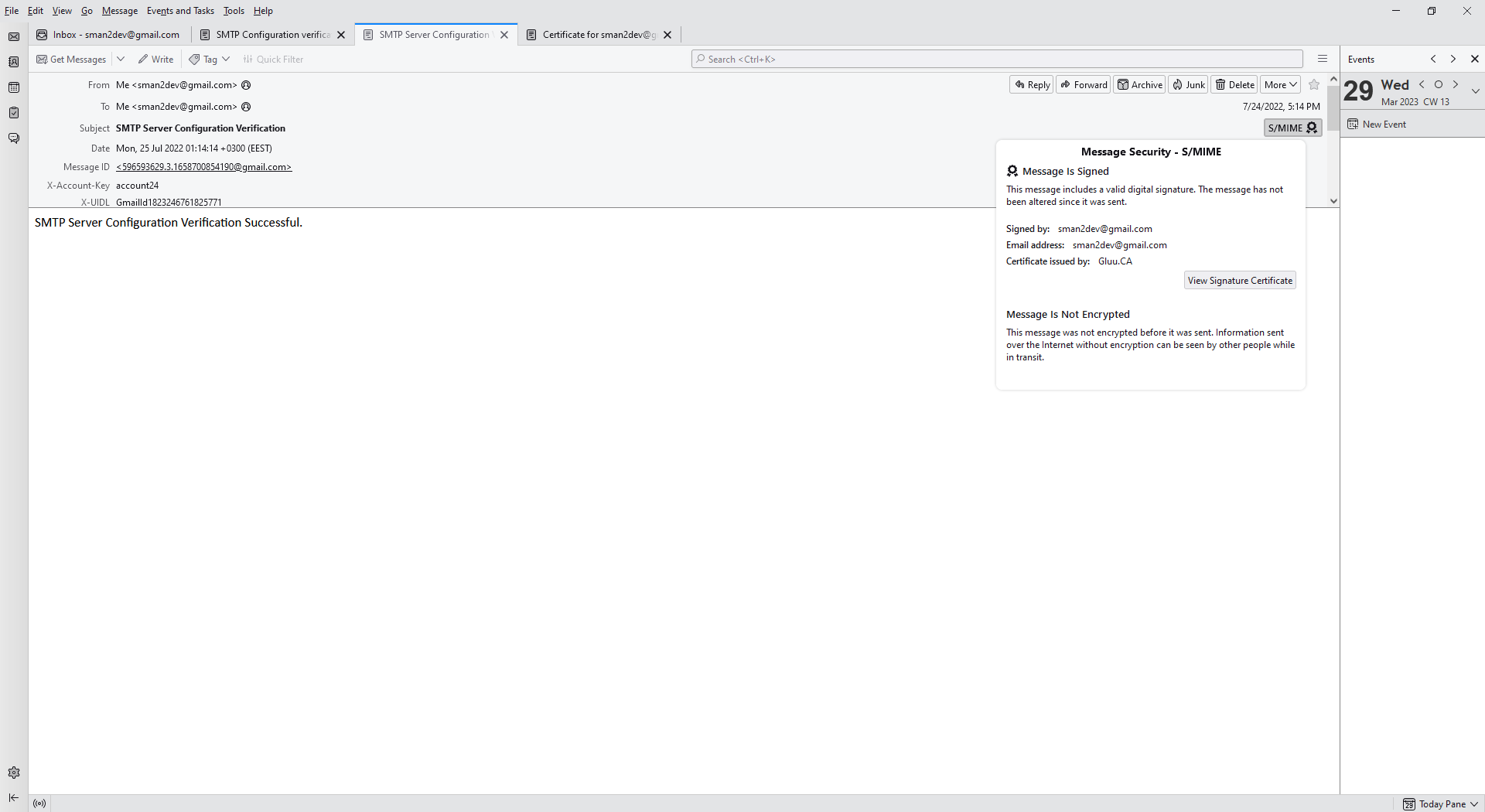Create a New Event in the Events panel
The image size is (1485, 812).
tap(1384, 124)
